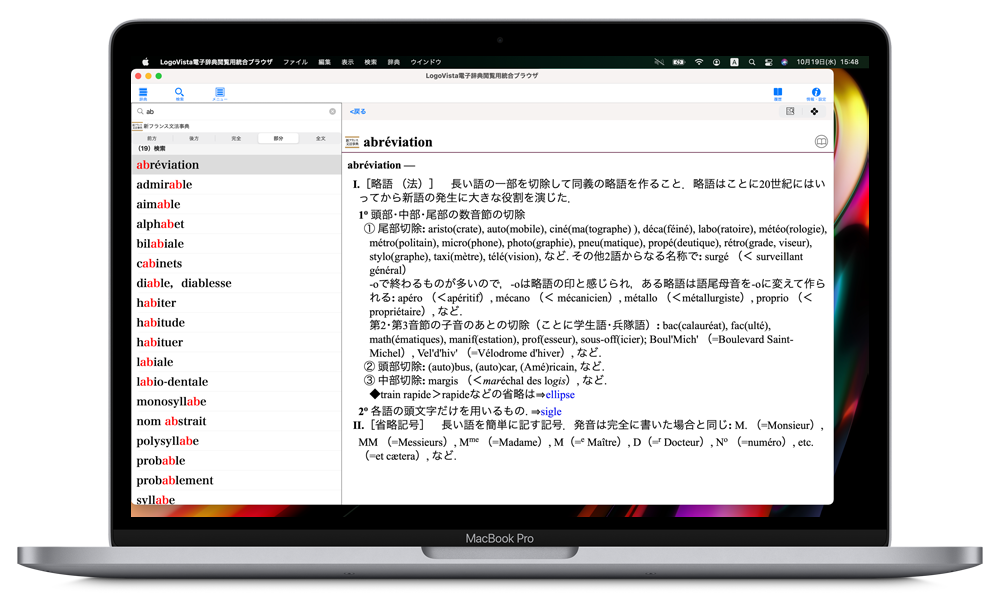Select the 部分 partial match mode
The image size is (1000, 600).
click(278, 138)
